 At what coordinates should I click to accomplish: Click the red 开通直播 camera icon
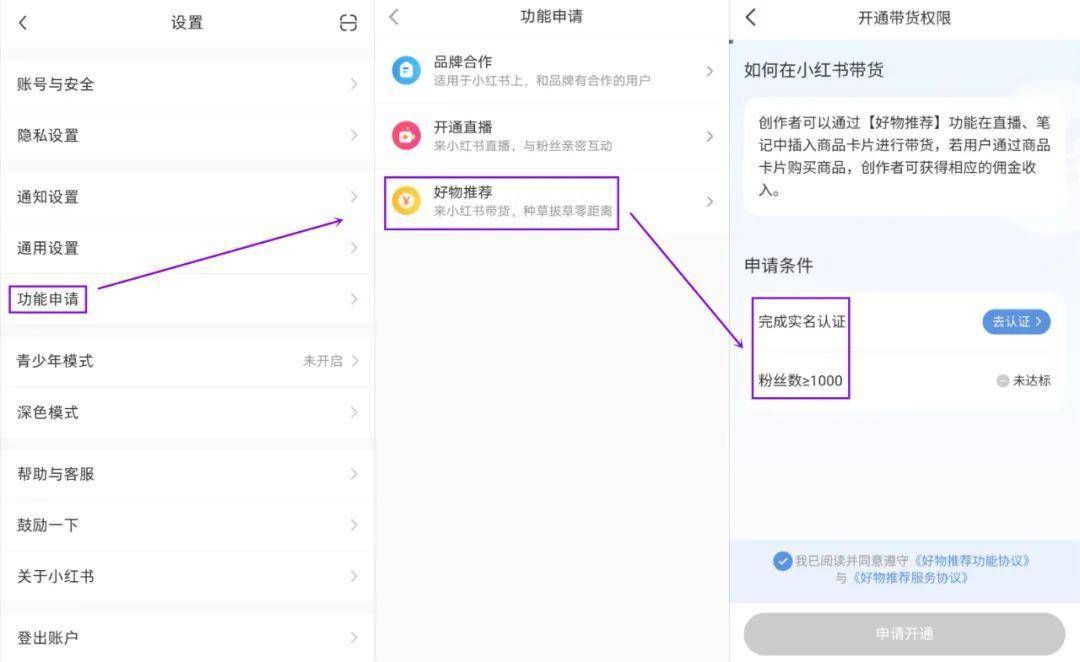(406, 136)
